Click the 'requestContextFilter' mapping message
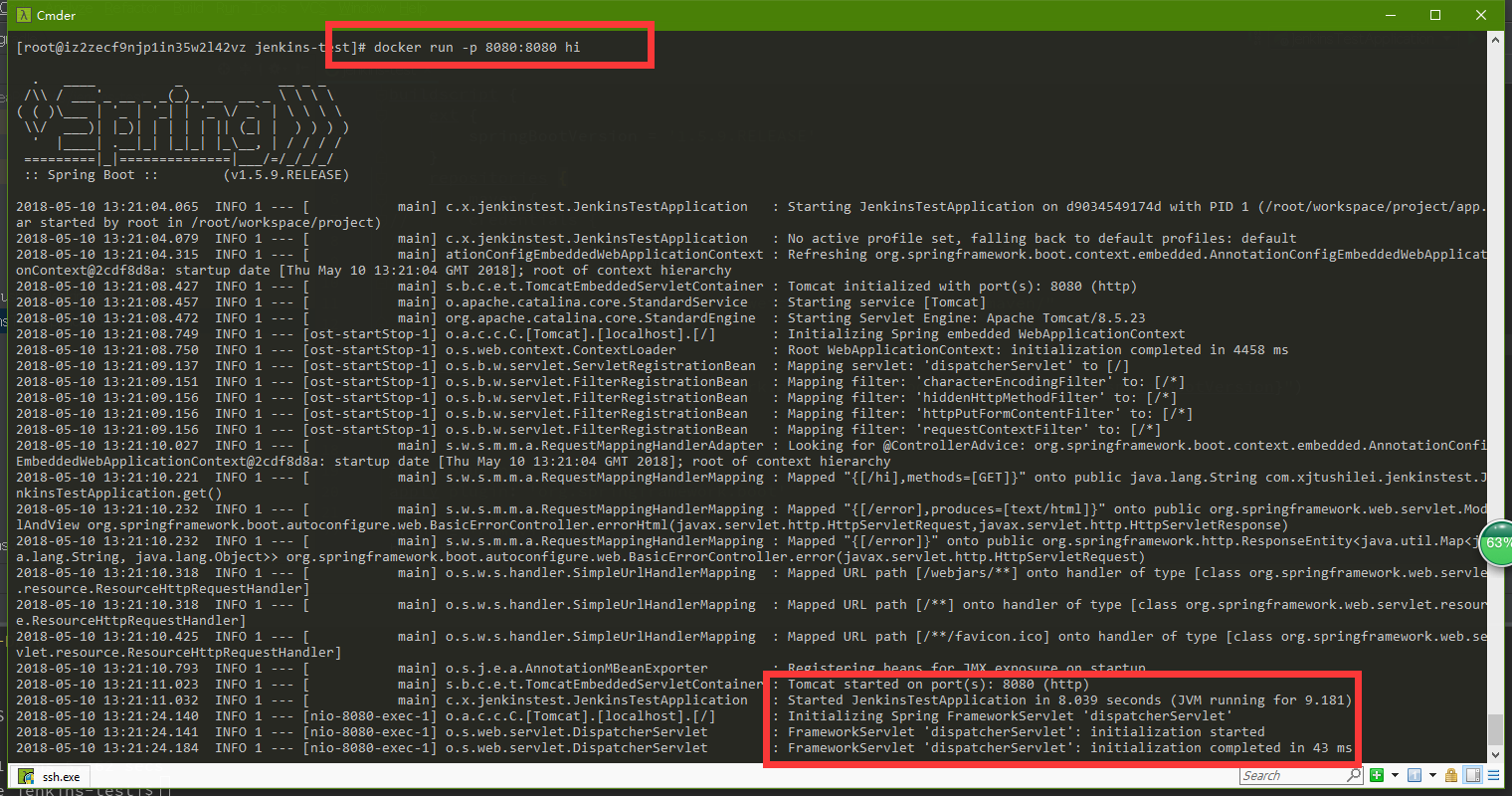Image resolution: width=1512 pixels, height=796 pixels. 975,429
